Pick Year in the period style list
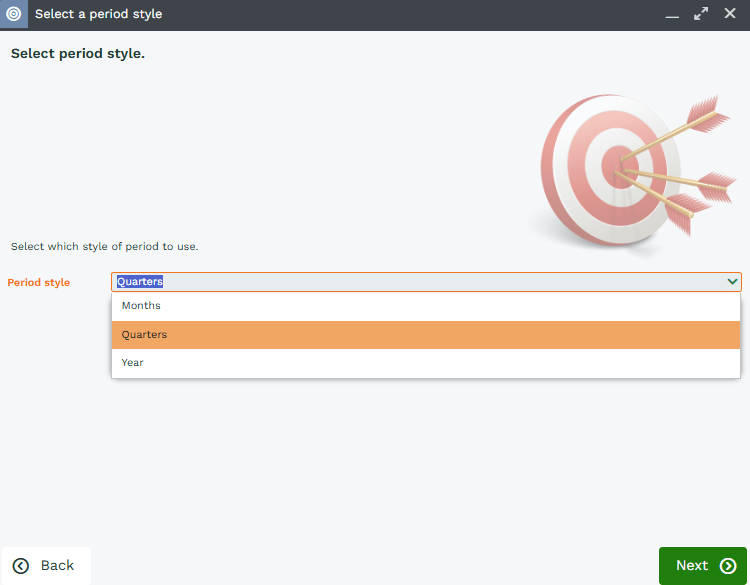Image resolution: width=750 pixels, height=585 pixels. [133, 363]
